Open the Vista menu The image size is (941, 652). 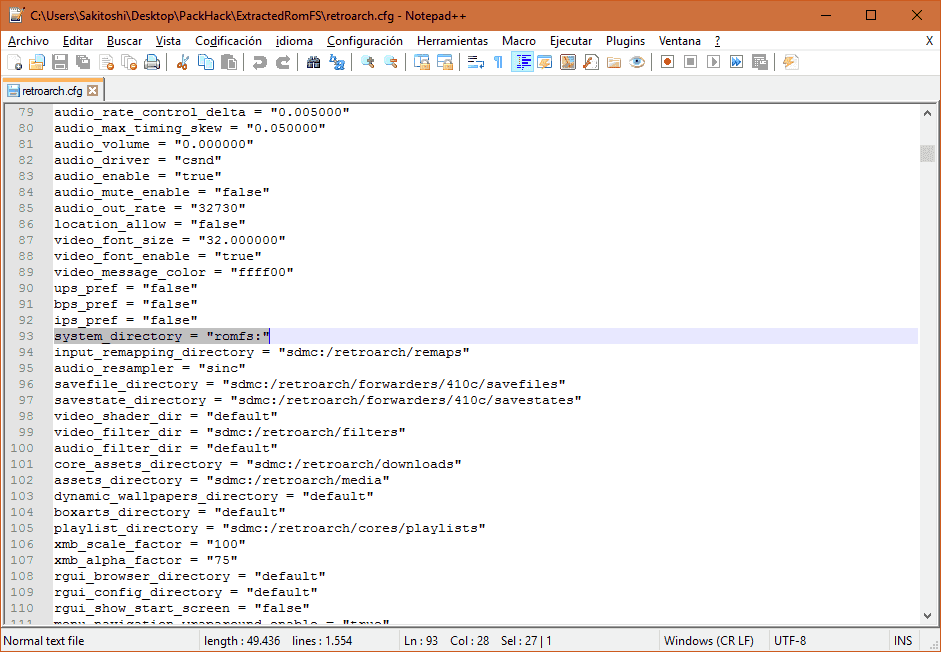(168, 41)
